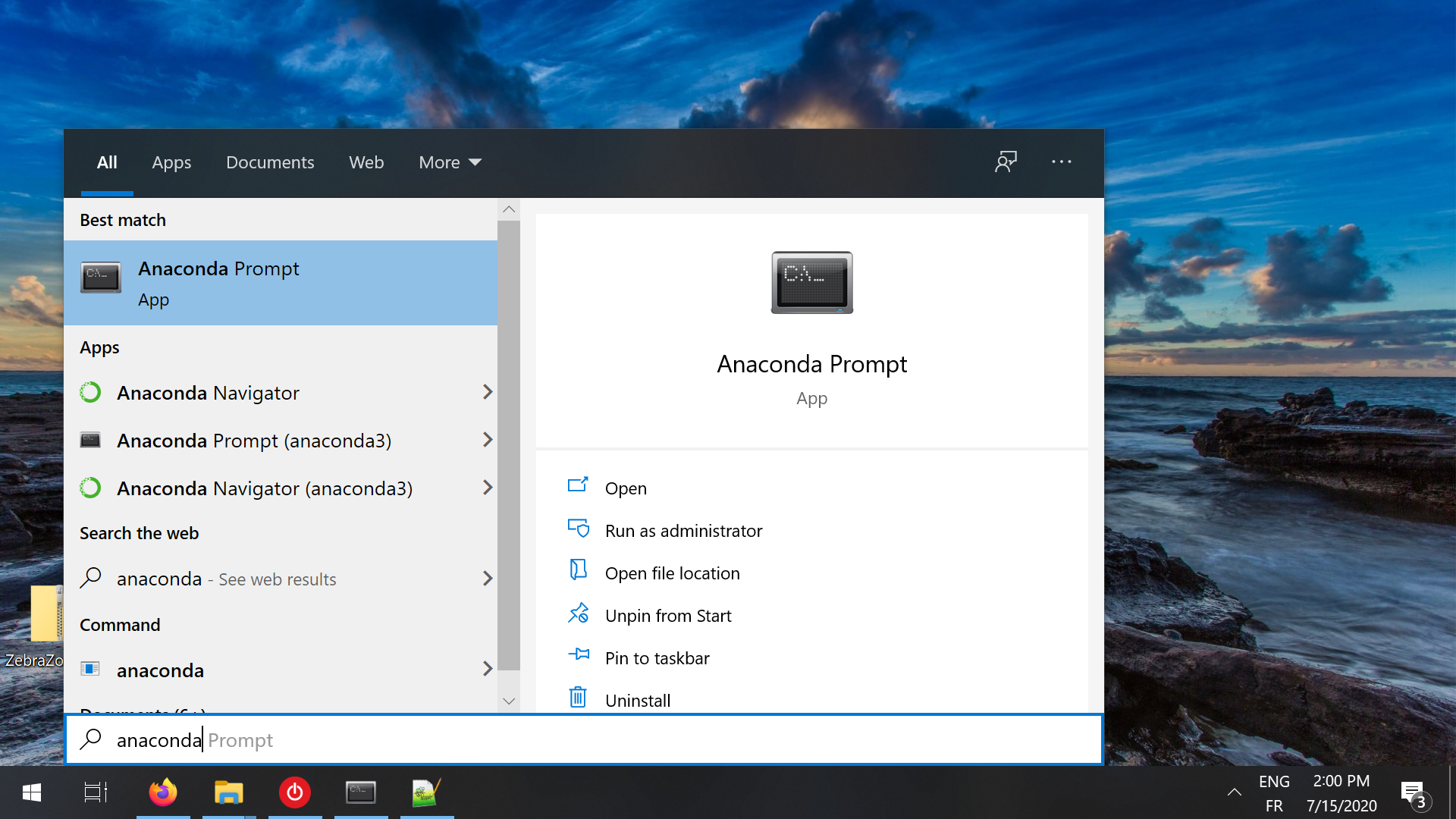
Task: Open File Explorer from the taskbar
Action: [x=228, y=792]
